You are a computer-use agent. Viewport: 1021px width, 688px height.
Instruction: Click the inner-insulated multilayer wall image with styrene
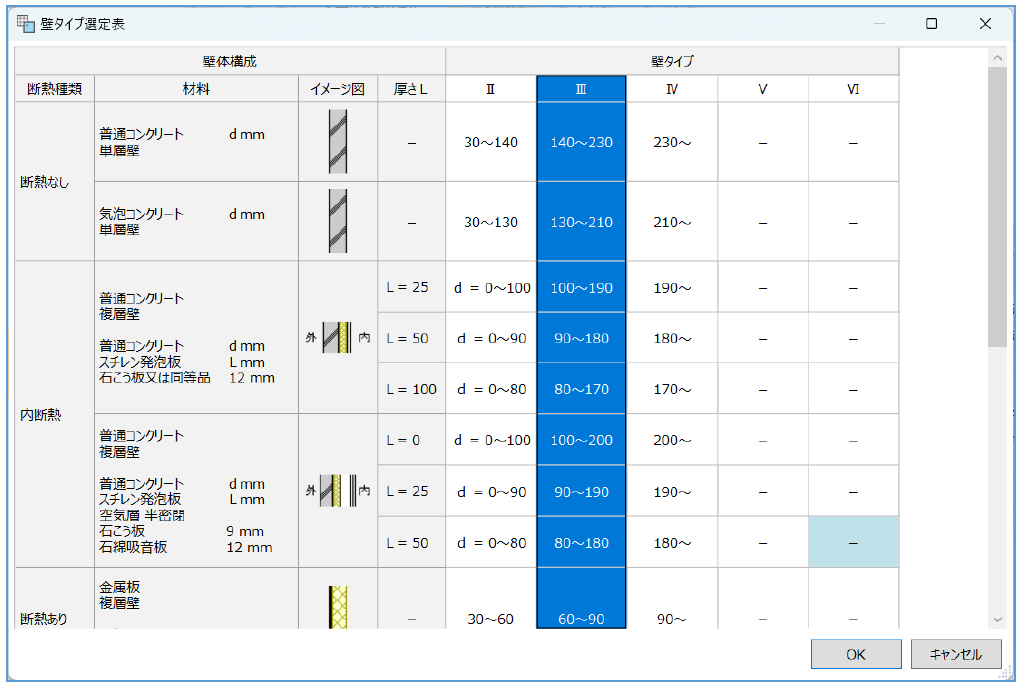coord(338,338)
